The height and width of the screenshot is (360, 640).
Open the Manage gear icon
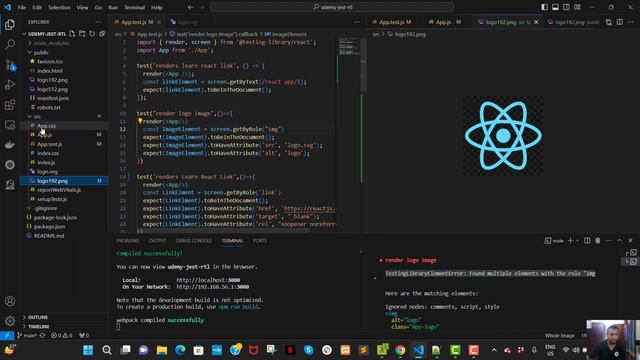tap(10, 321)
